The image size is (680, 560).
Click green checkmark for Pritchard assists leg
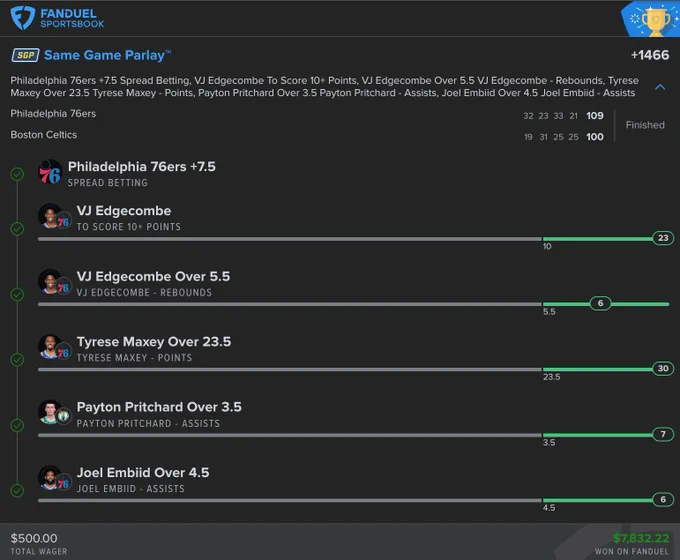(x=17, y=425)
